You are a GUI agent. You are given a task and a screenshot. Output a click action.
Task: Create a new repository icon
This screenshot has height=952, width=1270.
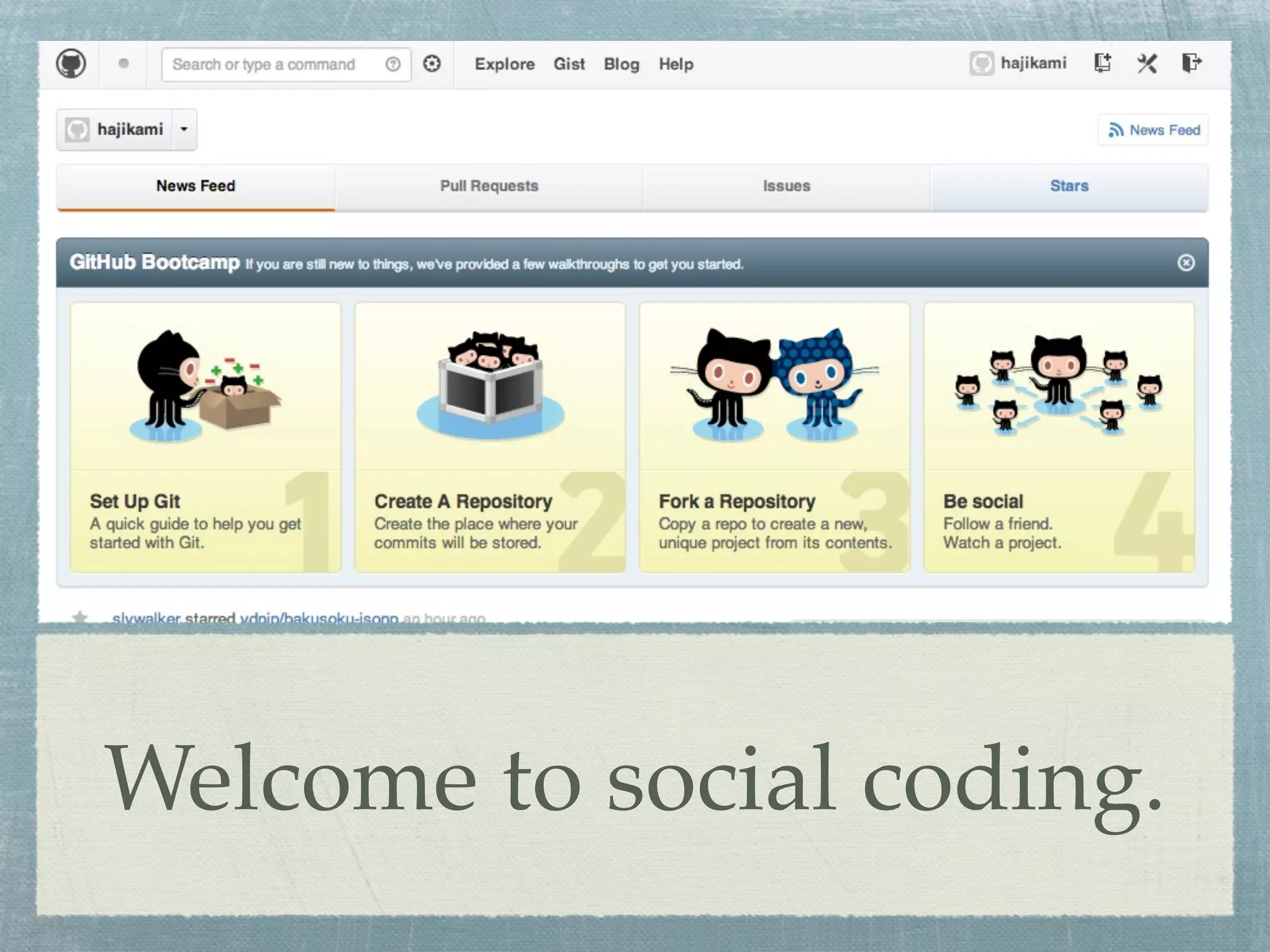point(1103,63)
